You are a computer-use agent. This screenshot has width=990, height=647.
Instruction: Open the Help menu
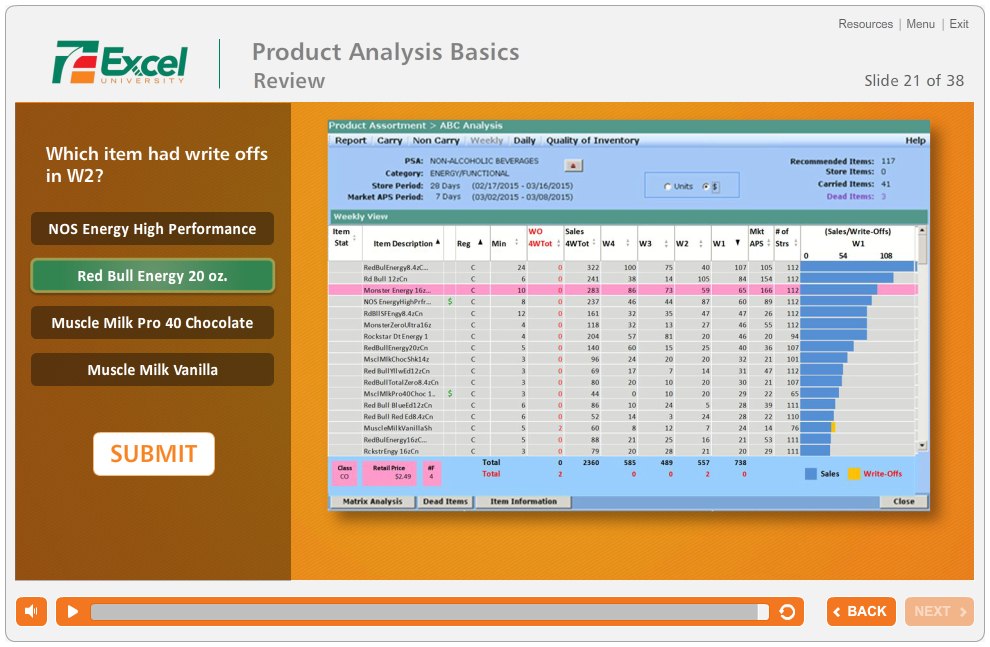[915, 141]
